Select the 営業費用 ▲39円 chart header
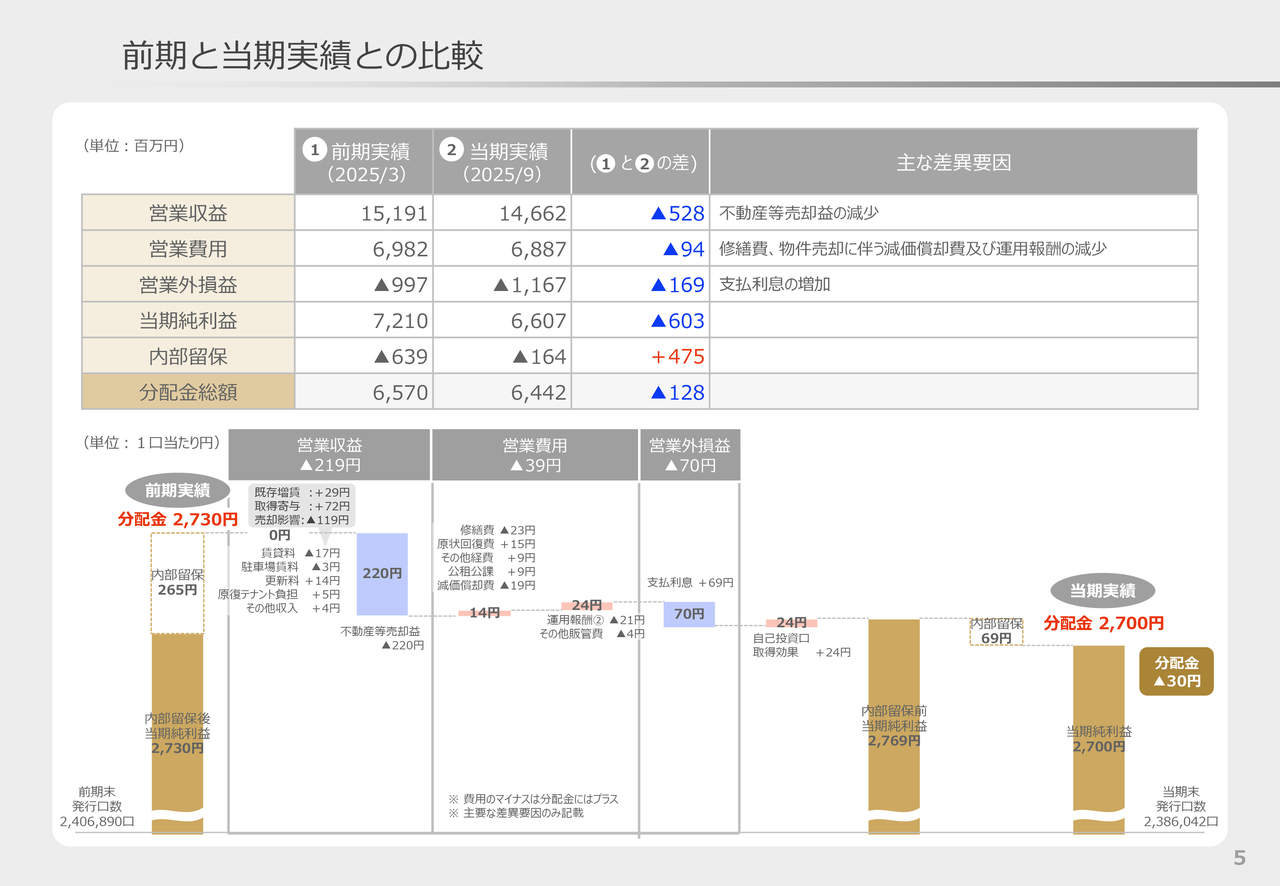The image size is (1280, 886). [x=534, y=455]
